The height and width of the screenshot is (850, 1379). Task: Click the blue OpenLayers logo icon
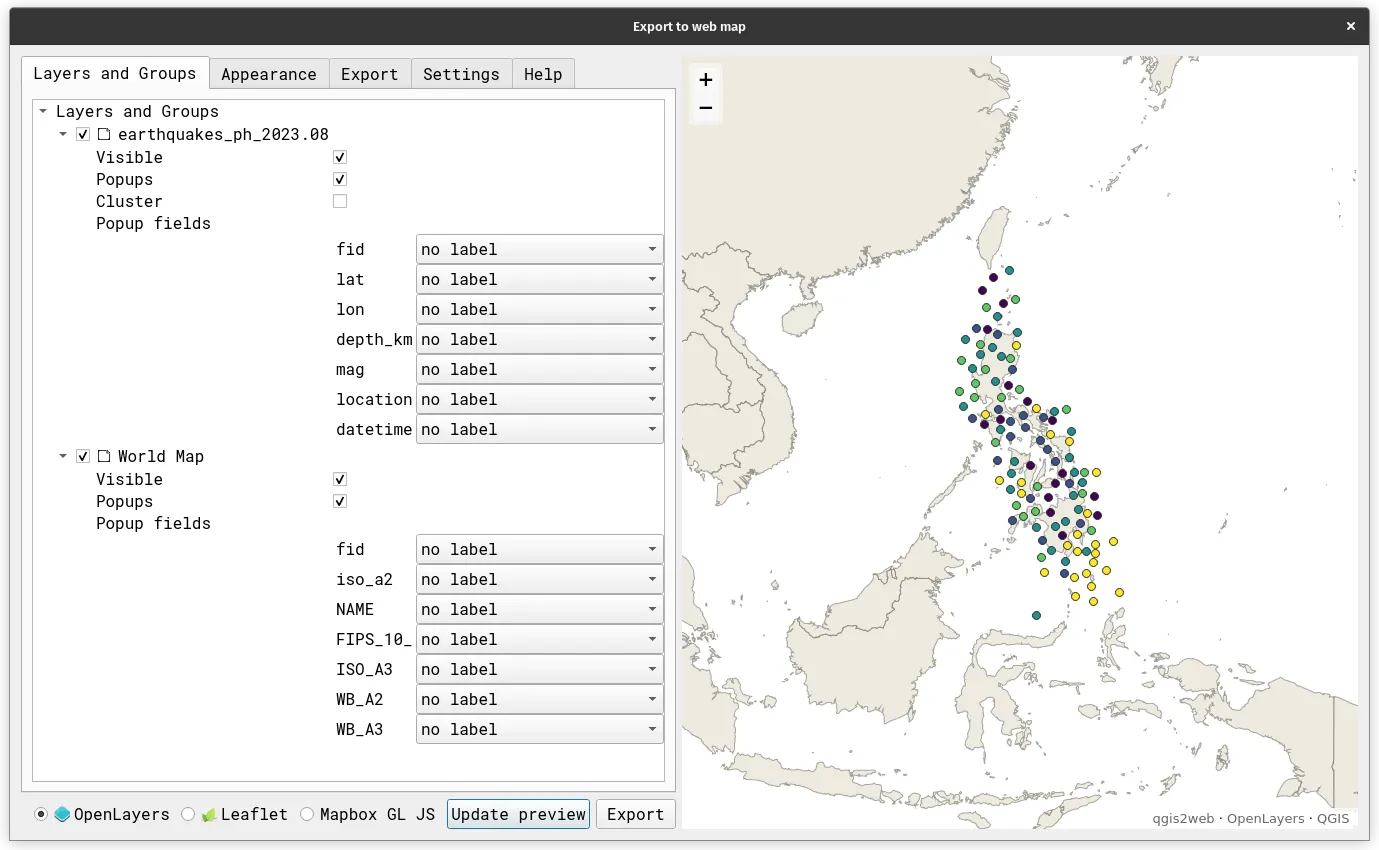(x=62, y=814)
